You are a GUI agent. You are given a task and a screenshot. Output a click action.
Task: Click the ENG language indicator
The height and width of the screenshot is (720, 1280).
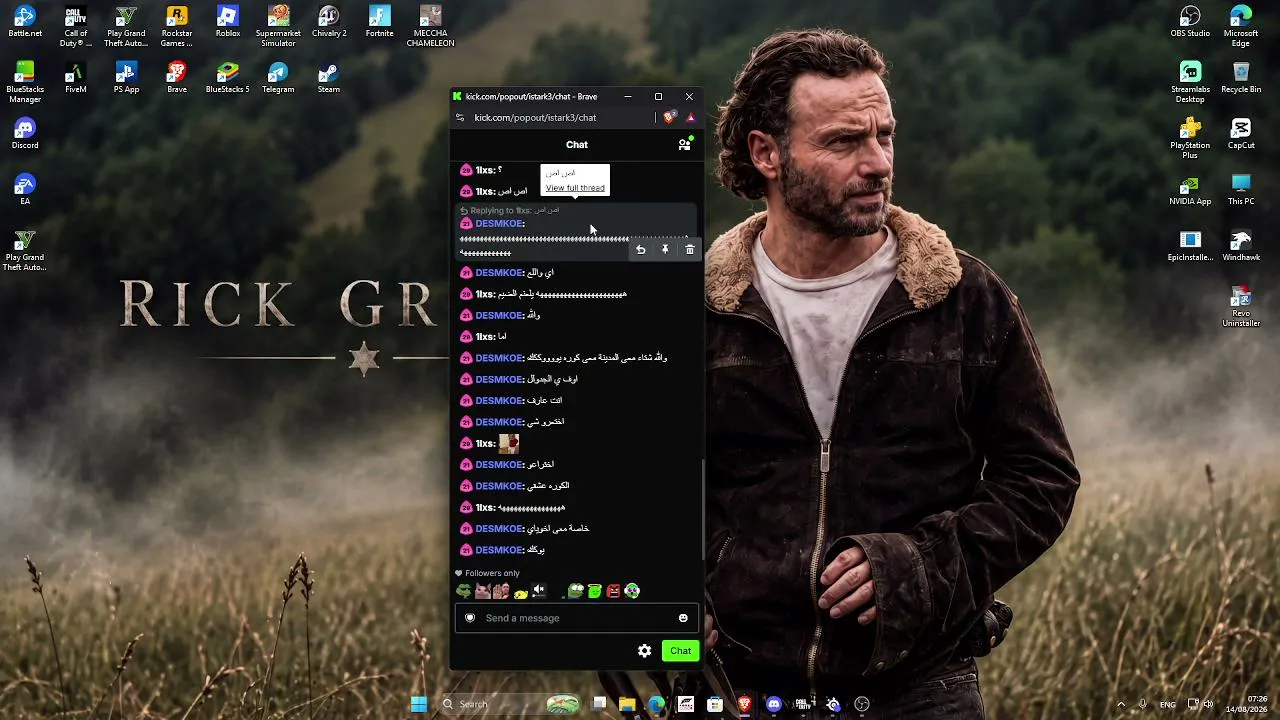[x=1167, y=704]
